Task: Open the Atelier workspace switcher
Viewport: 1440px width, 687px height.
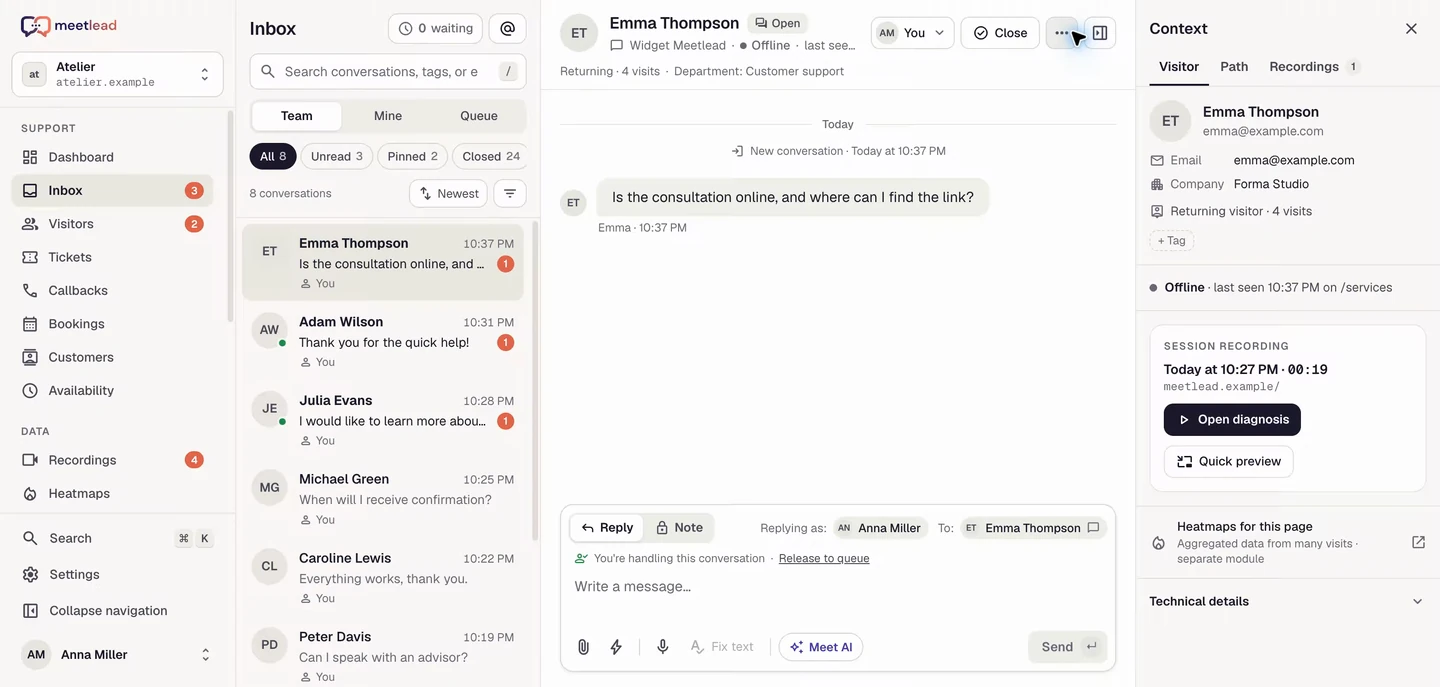Action: [x=118, y=74]
